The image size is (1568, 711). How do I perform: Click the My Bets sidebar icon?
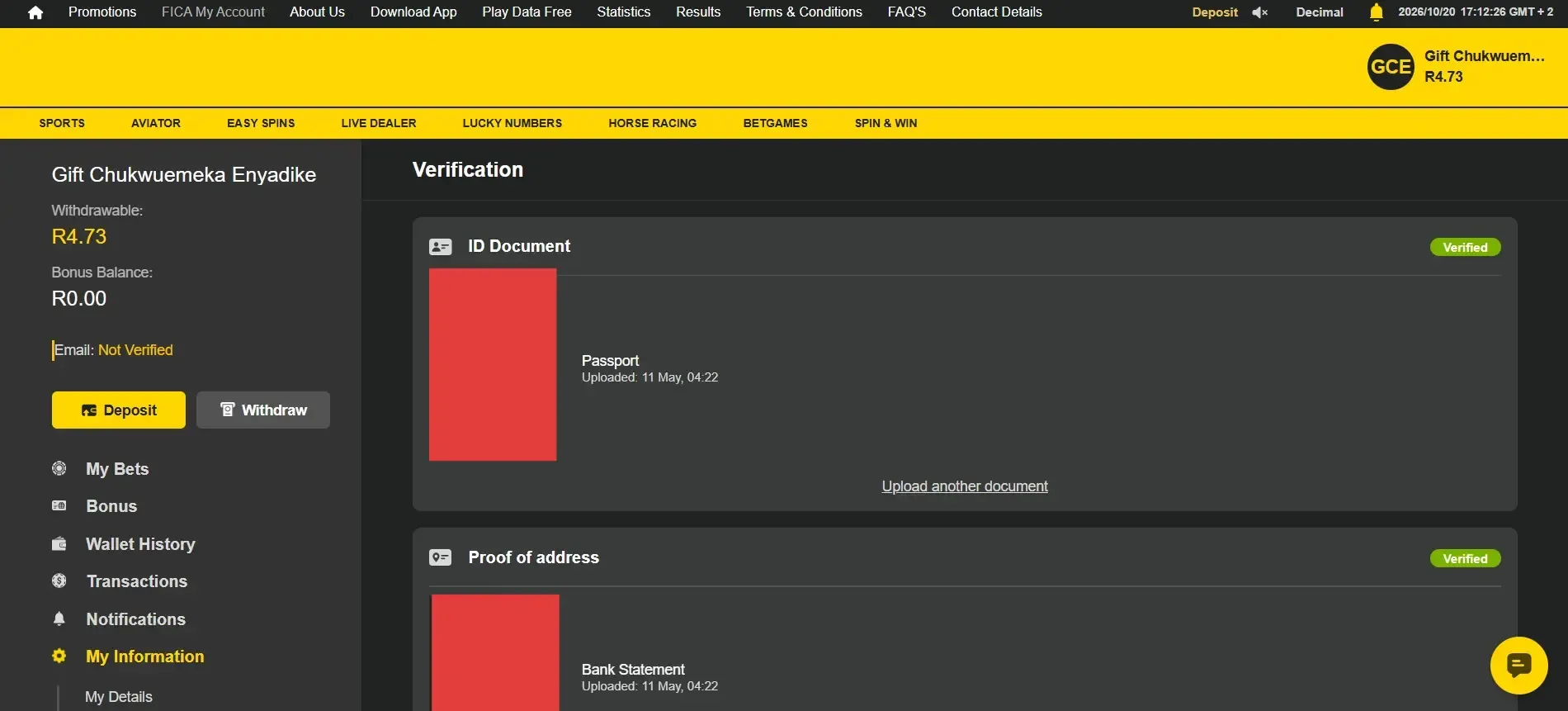pos(59,469)
